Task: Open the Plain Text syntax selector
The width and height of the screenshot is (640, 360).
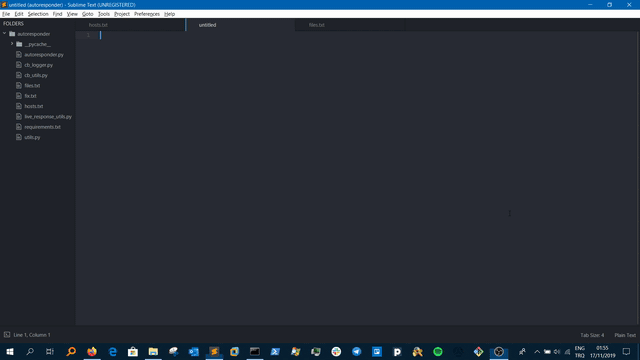Action: pyautogui.click(x=625, y=335)
